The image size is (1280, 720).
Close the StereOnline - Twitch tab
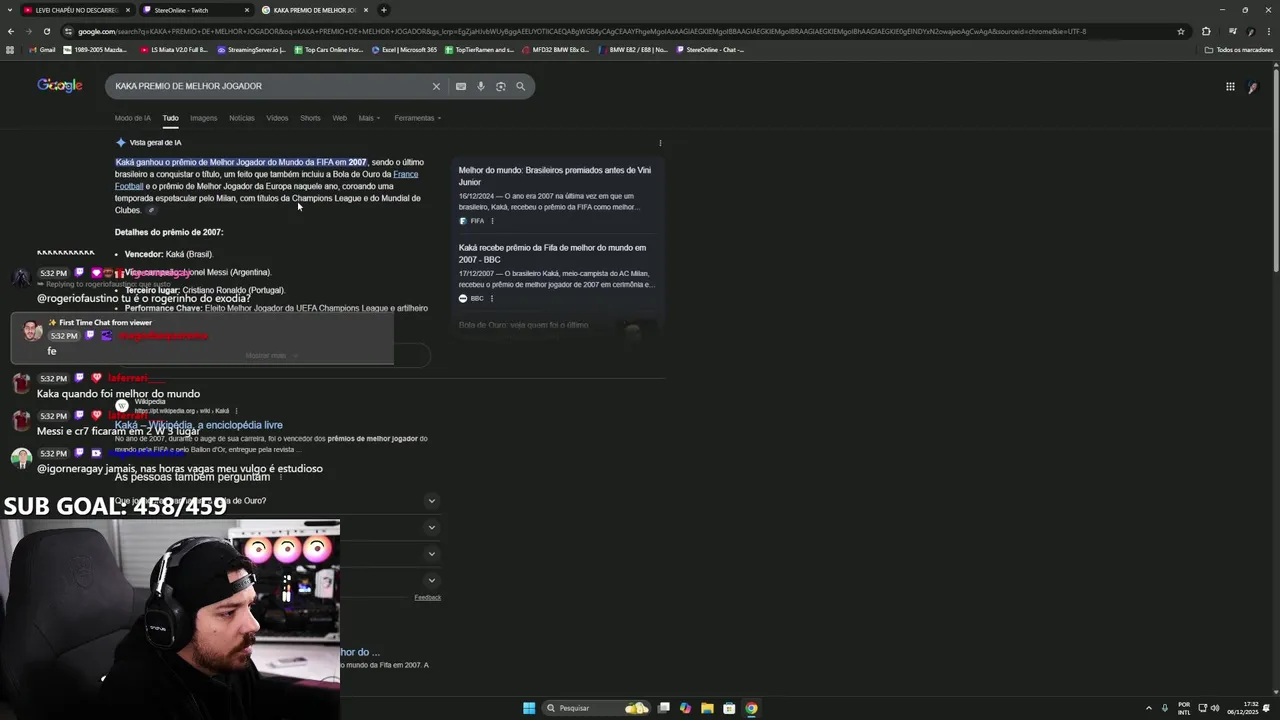(247, 10)
